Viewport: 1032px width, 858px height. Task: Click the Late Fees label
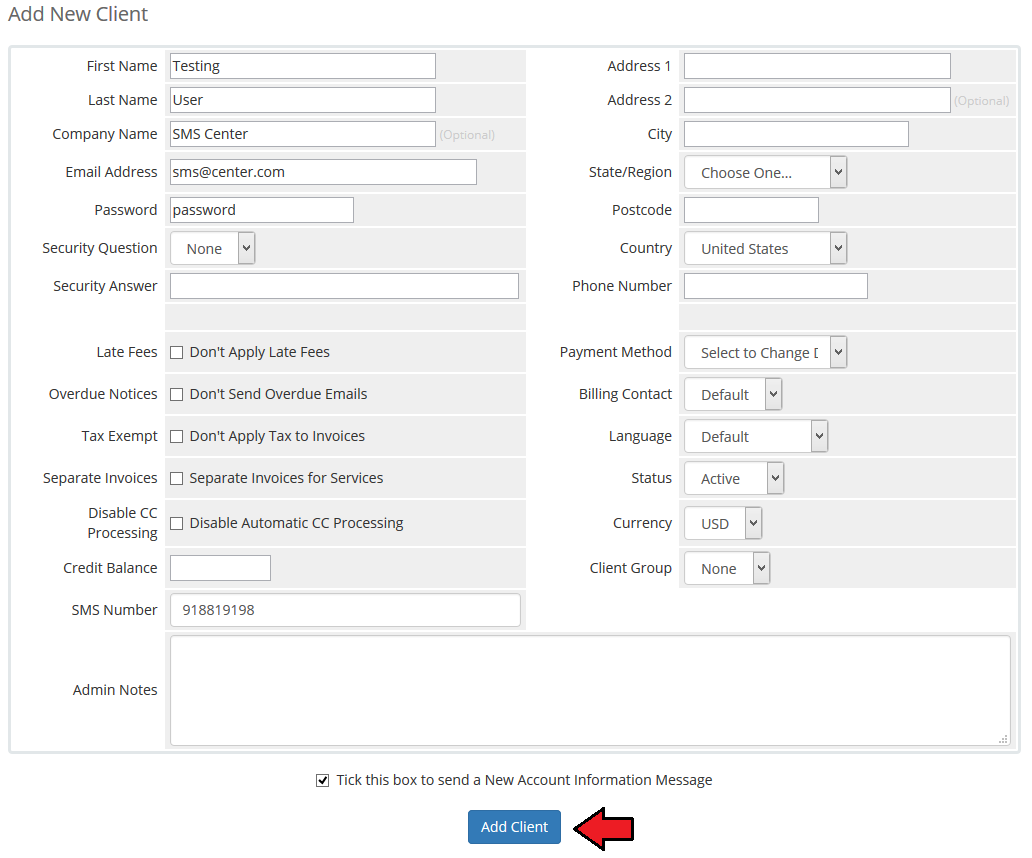(x=127, y=353)
